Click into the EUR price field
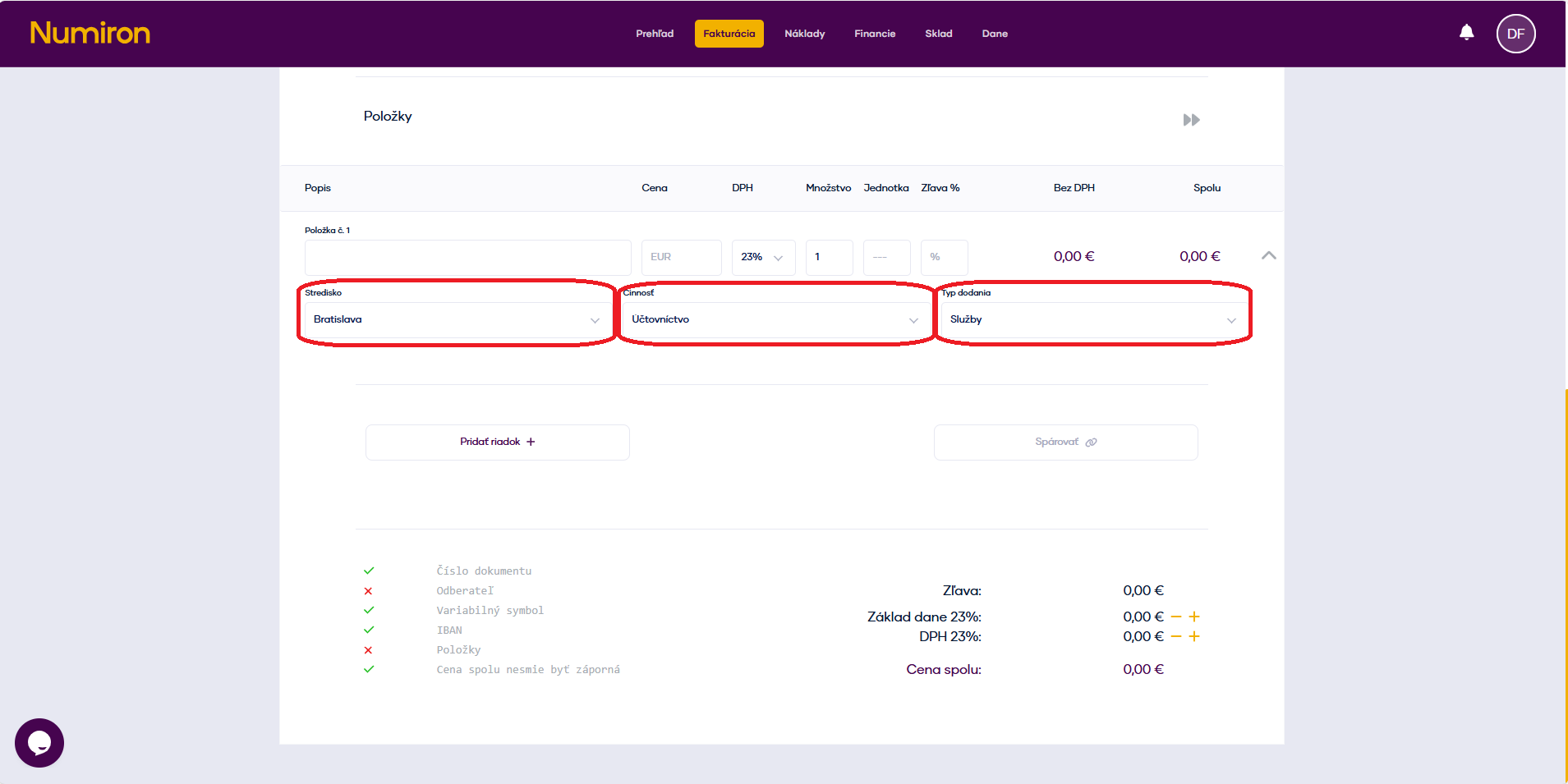Viewport: 1568px width, 784px height. [x=681, y=257]
